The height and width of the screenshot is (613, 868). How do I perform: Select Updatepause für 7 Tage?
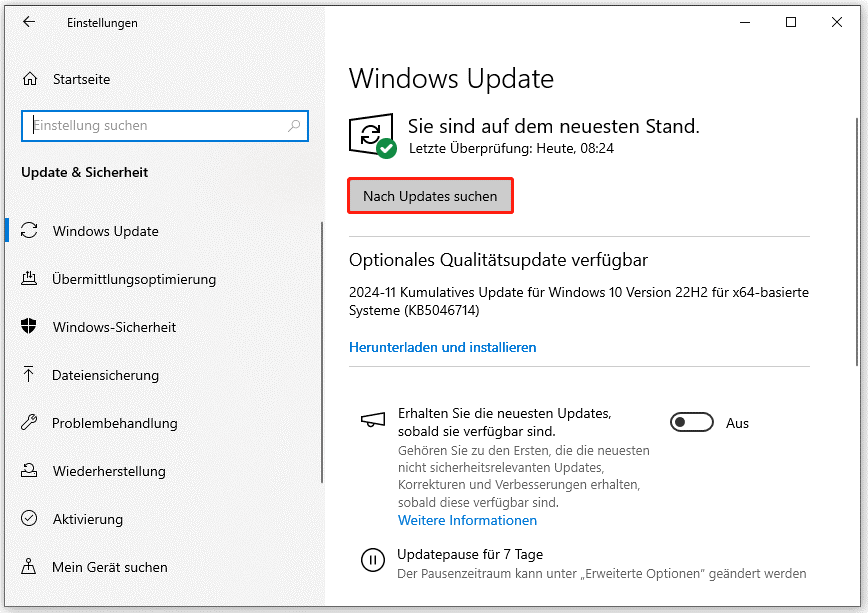(x=470, y=554)
